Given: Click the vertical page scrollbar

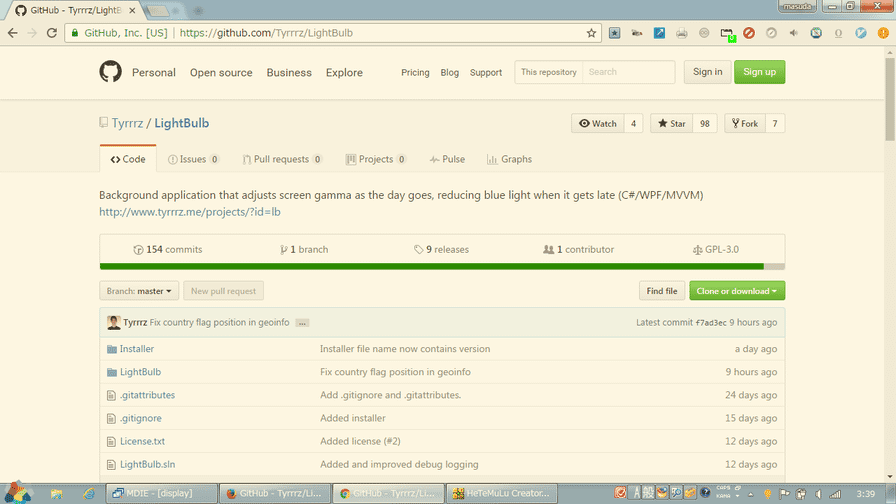Looking at the screenshot, I should coord(890,97).
